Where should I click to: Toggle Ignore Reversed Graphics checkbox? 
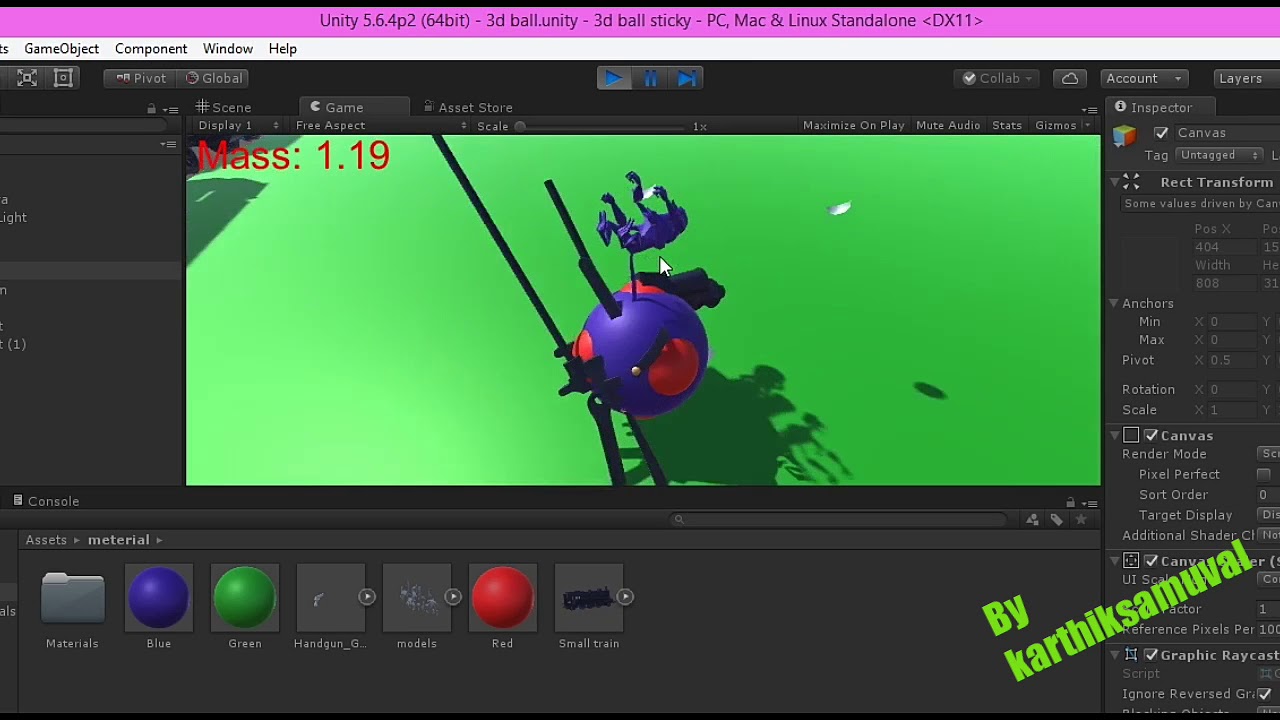coord(1264,694)
